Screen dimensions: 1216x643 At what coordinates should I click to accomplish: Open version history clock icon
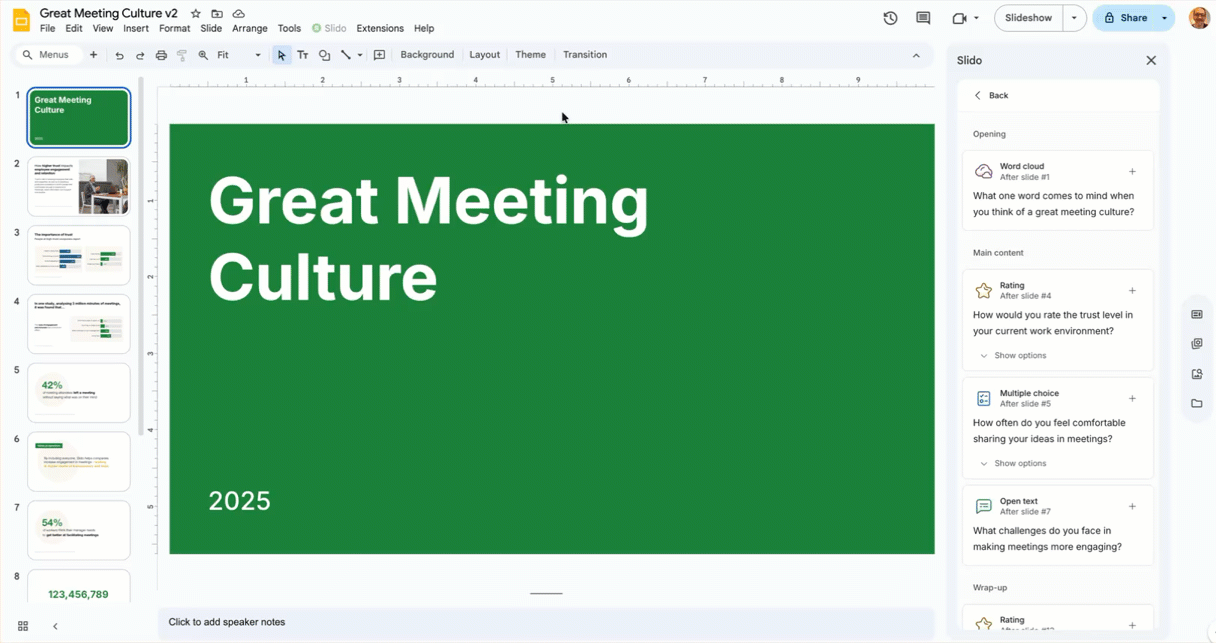(890, 18)
